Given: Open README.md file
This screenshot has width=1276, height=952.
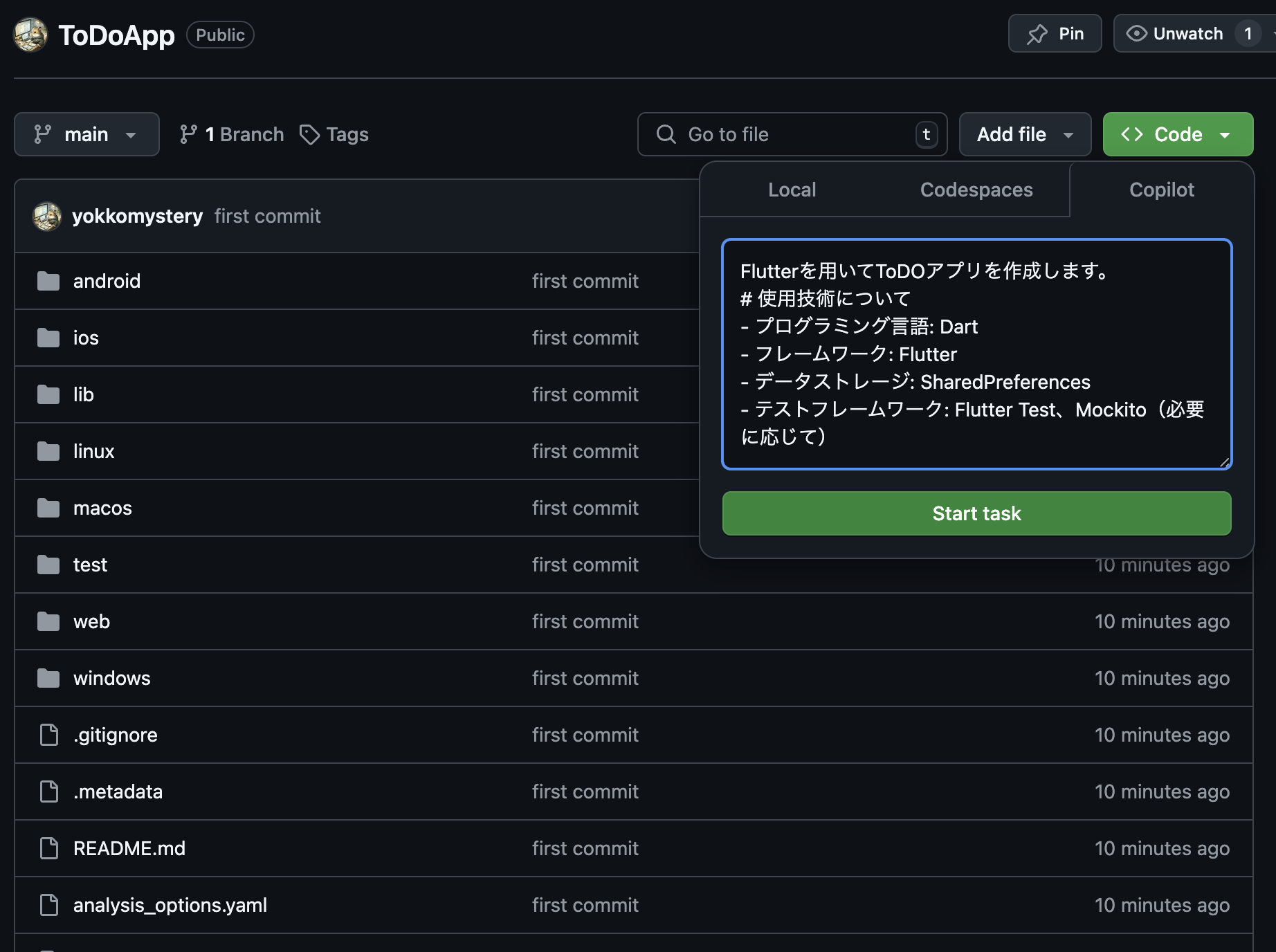Looking at the screenshot, I should coord(129,848).
